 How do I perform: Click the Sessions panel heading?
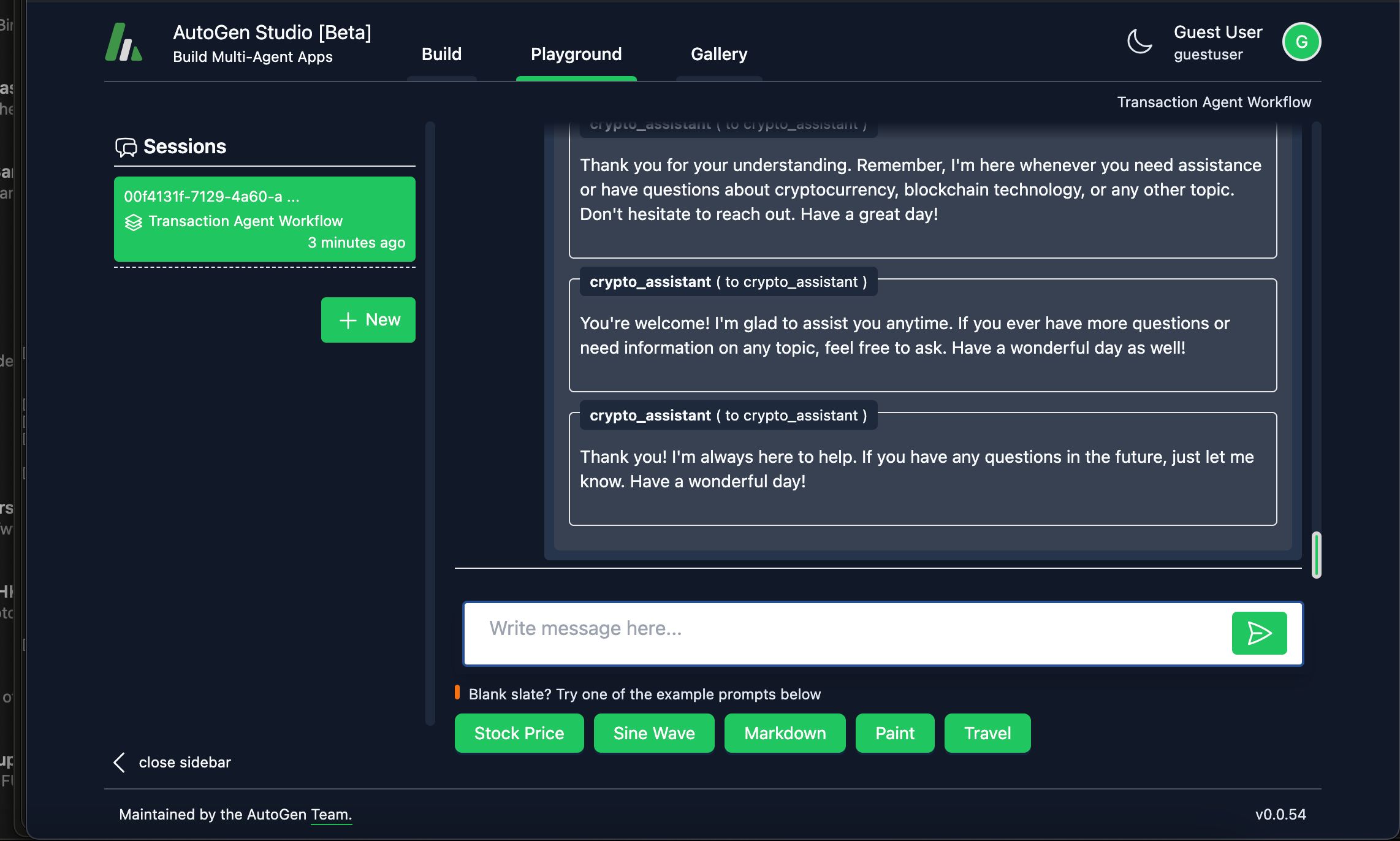point(185,147)
